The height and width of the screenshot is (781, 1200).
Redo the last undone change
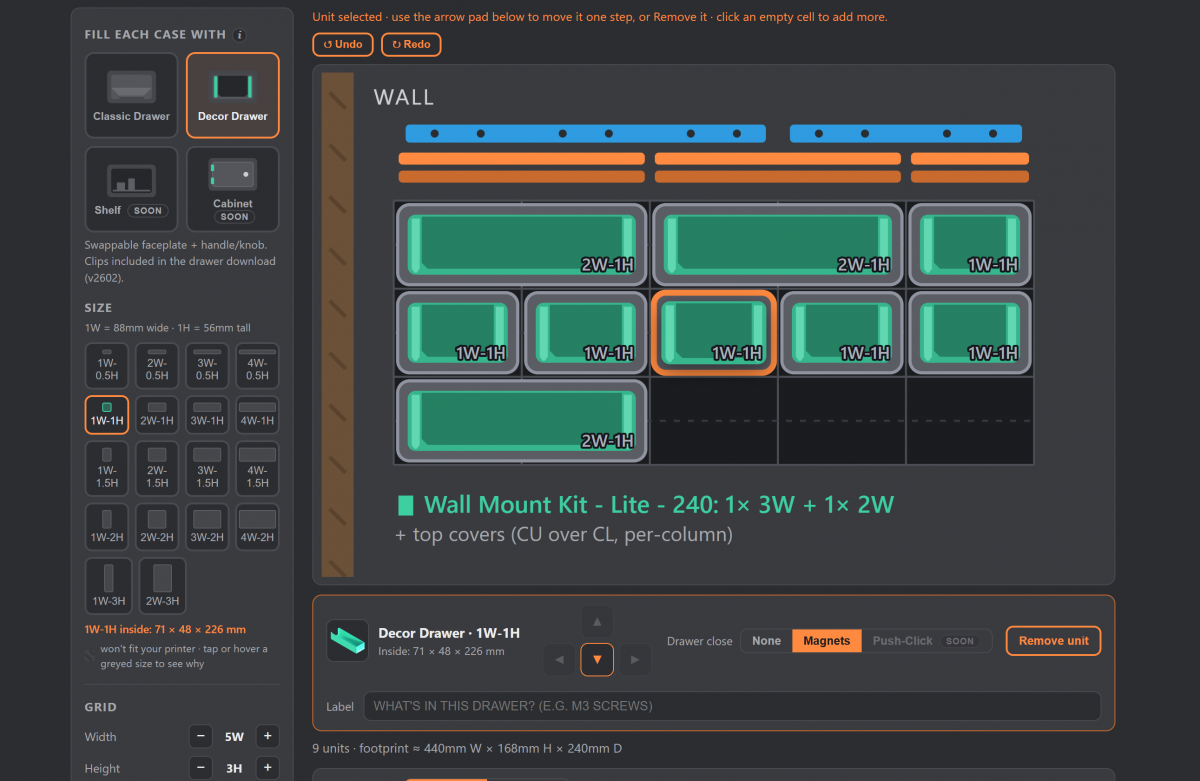(x=411, y=44)
